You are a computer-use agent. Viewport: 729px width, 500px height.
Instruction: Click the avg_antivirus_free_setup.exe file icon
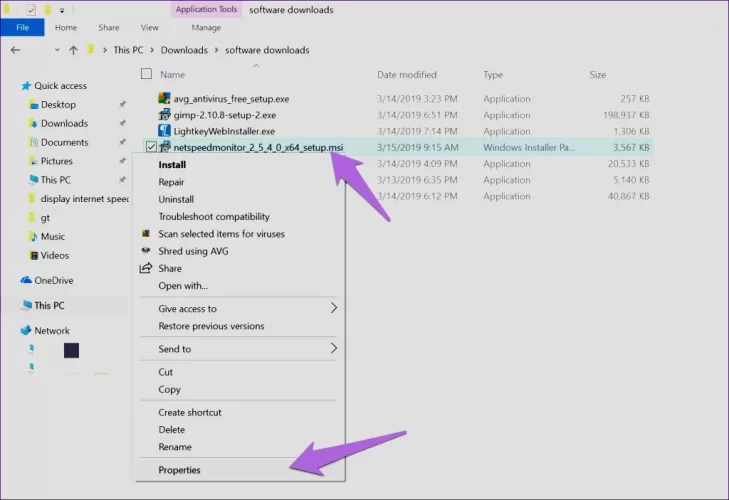(166, 98)
